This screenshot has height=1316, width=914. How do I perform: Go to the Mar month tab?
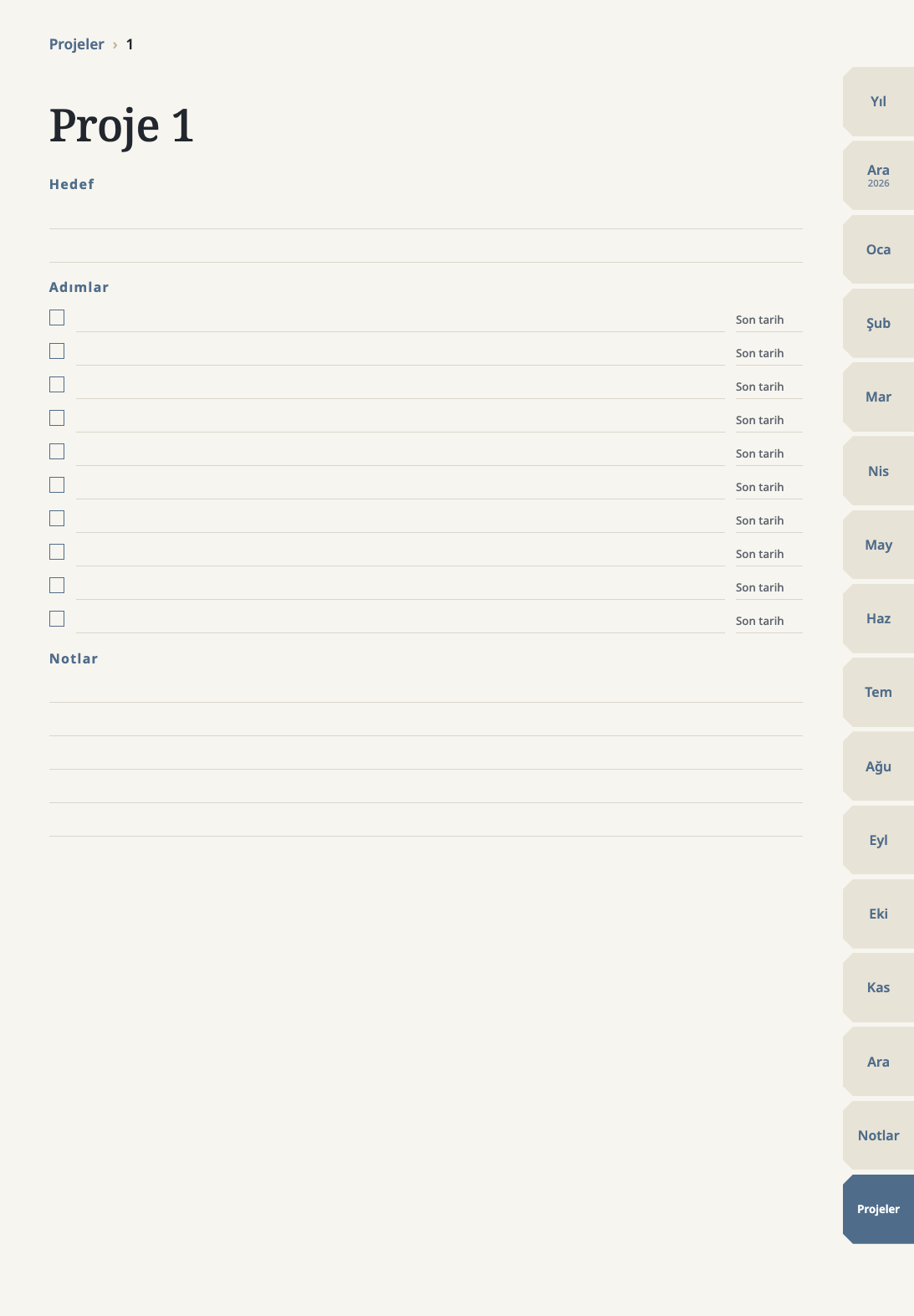click(x=878, y=397)
